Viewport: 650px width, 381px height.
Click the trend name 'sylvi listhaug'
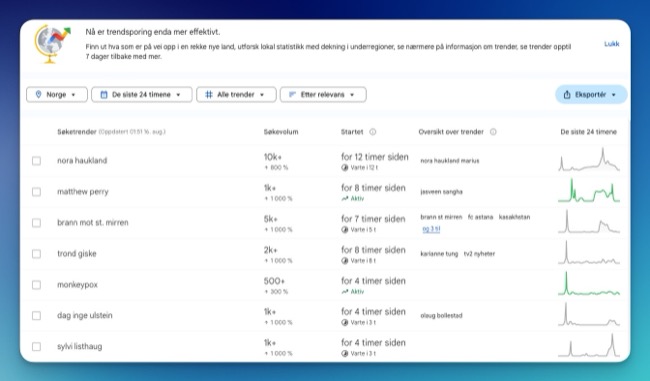(x=80, y=347)
